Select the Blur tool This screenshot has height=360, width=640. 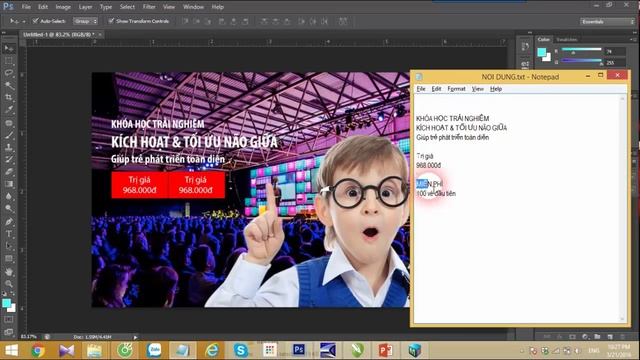pos(9,196)
